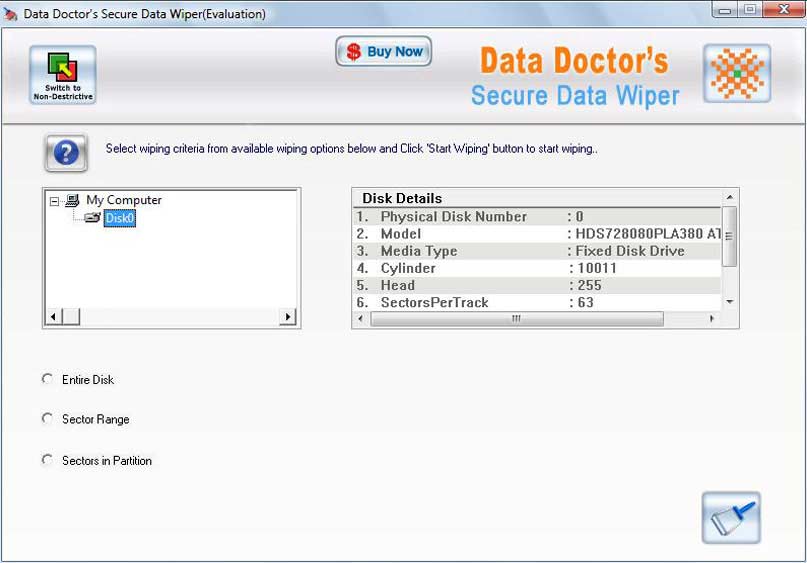Click the Media Type Fixed Disk Drive row
Image resolution: width=807 pixels, height=563 pixels.
point(537,251)
